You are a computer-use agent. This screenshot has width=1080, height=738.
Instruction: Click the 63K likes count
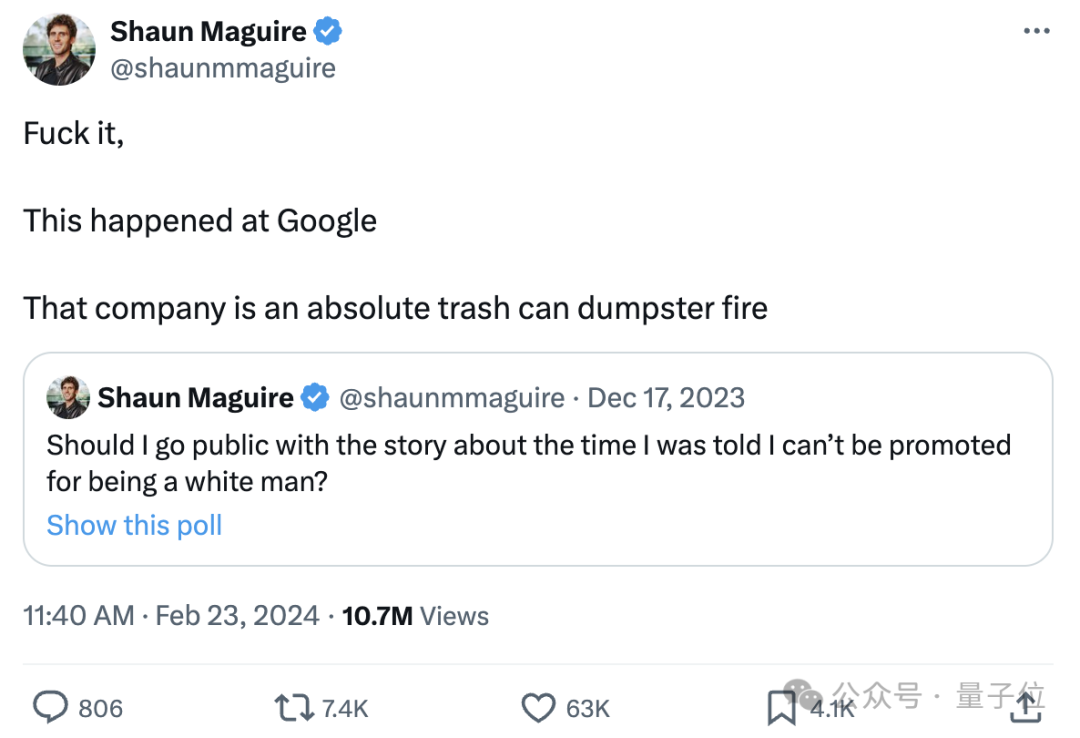588,709
